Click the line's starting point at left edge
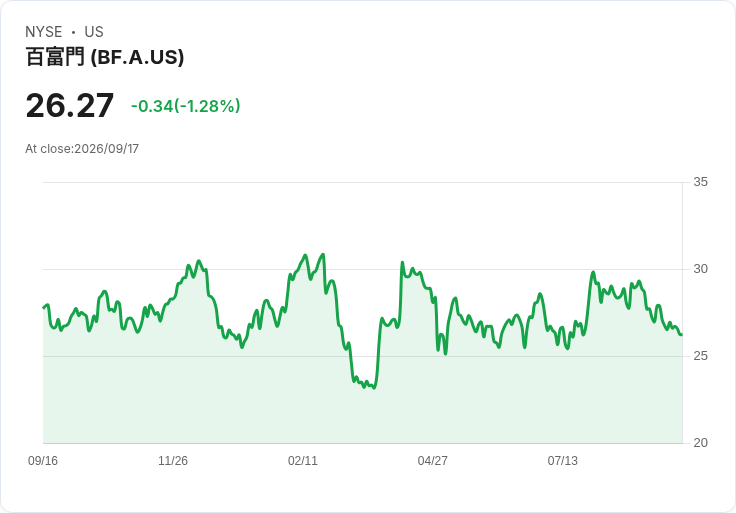This screenshot has width=736, height=513. [44, 308]
